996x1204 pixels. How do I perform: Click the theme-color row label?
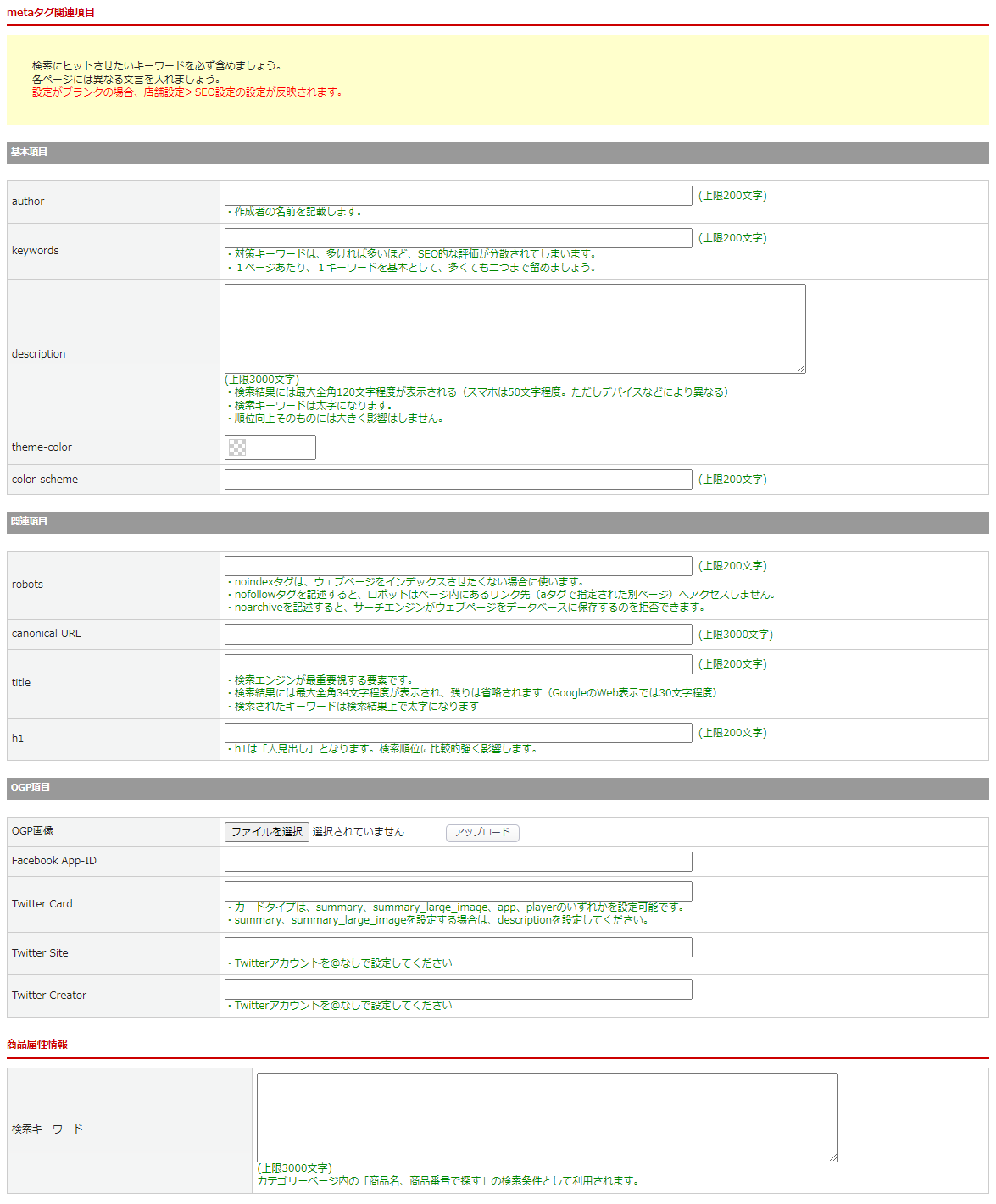point(42,447)
